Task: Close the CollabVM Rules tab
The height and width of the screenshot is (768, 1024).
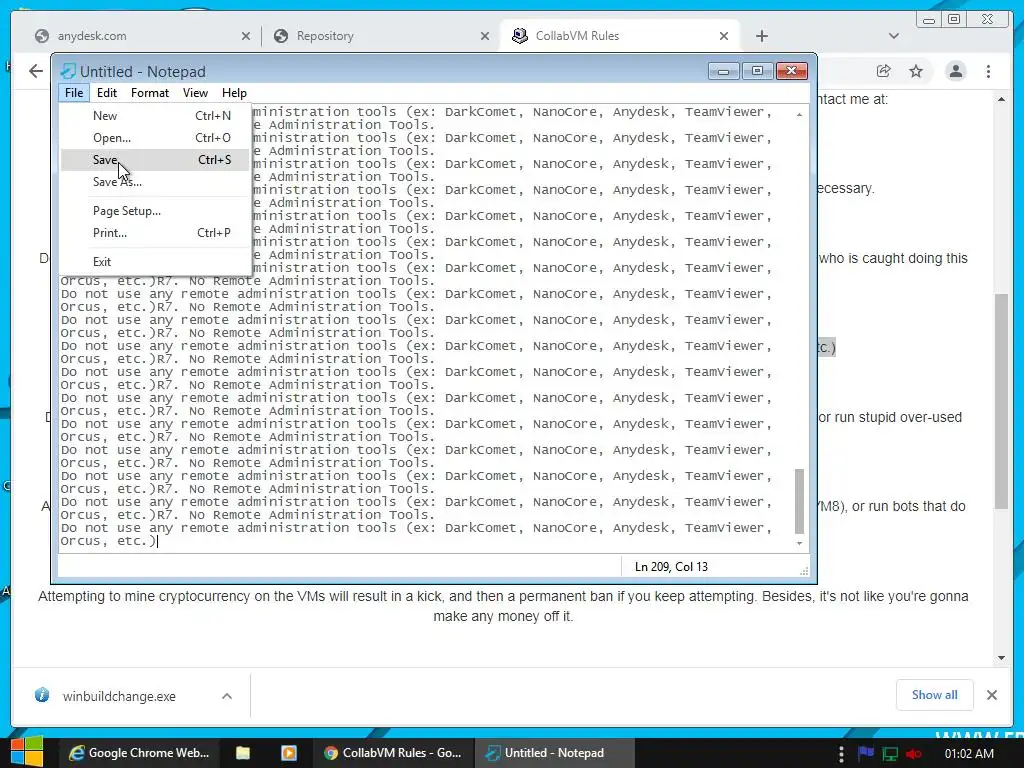Action: tap(724, 36)
